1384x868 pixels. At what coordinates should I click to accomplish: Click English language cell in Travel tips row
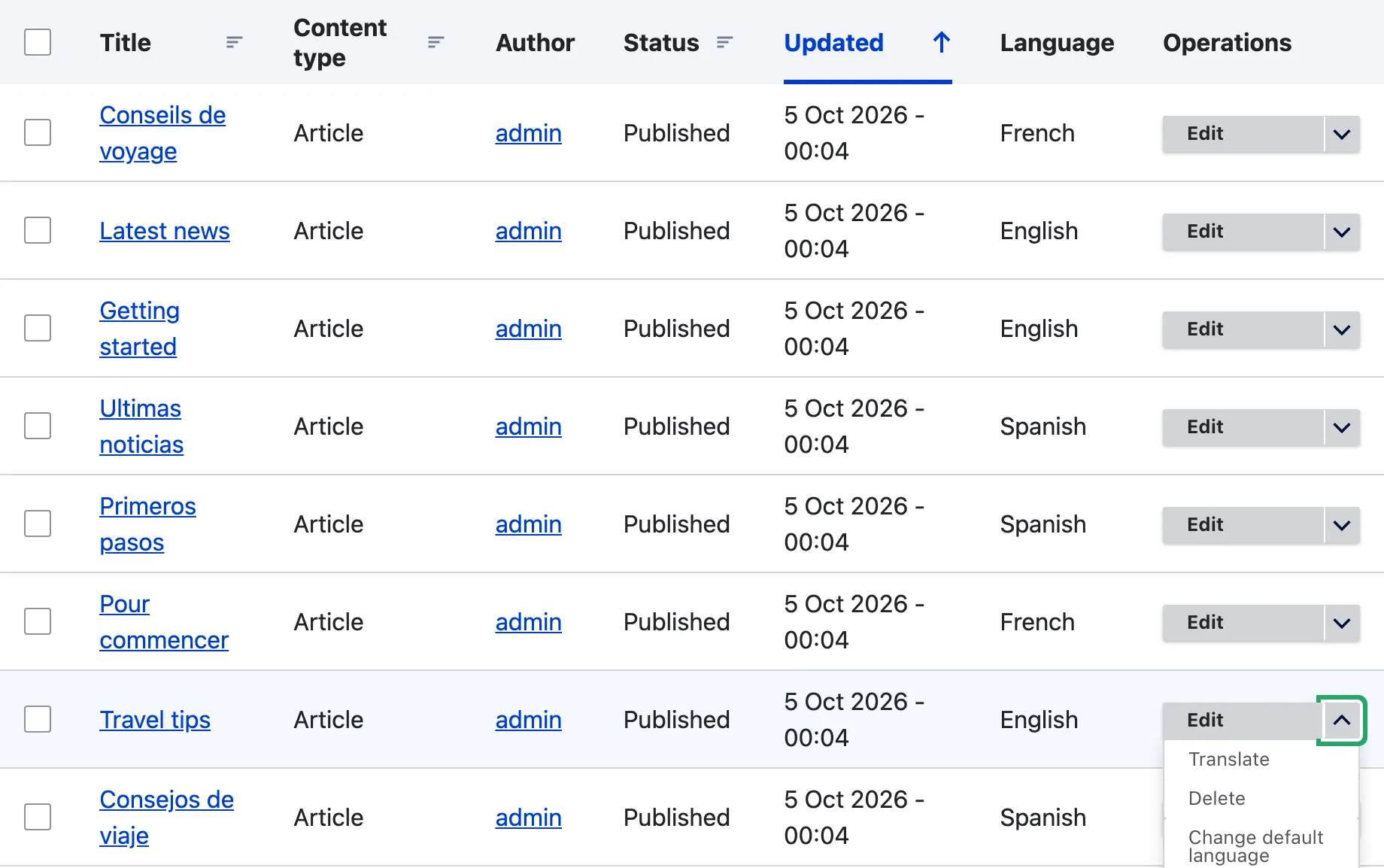(1039, 720)
